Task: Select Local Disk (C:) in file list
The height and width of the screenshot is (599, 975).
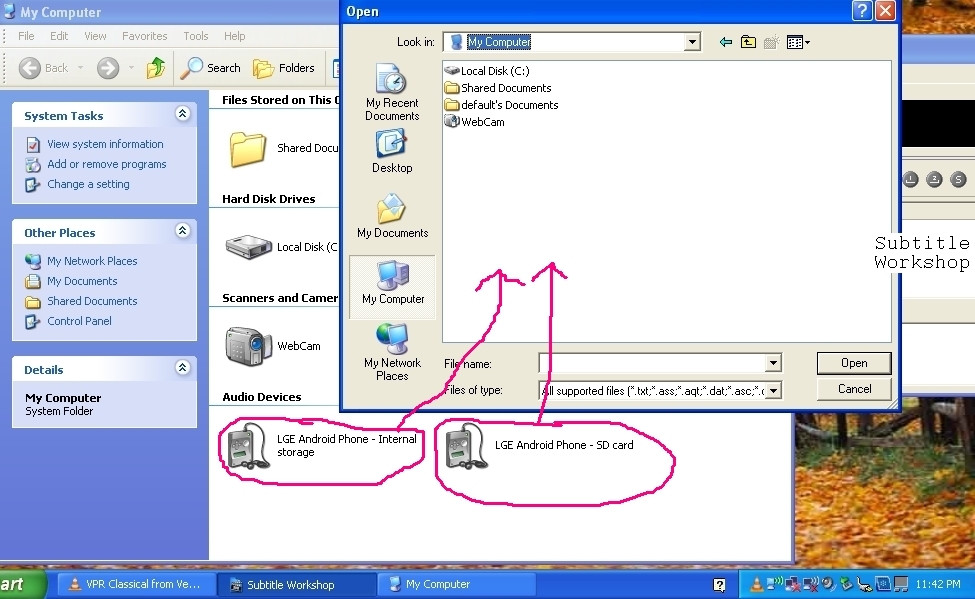Action: [x=487, y=71]
